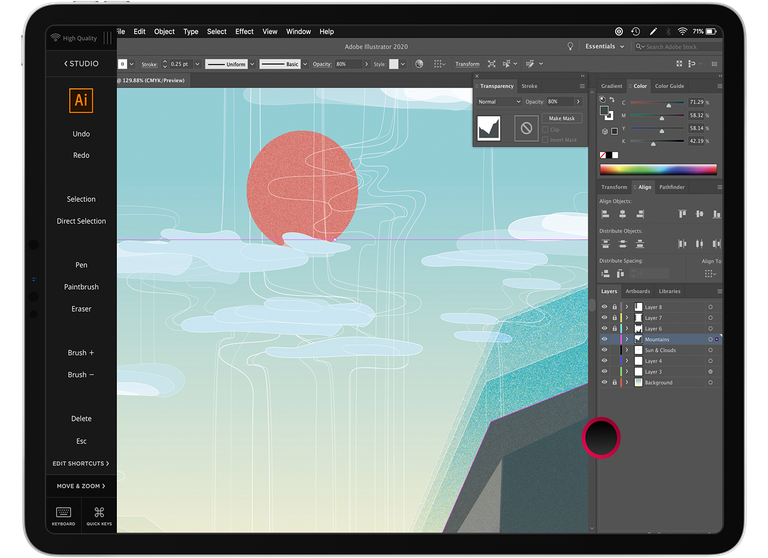Screen dimensions: 768x558
Task: Hide Layer 4 with its eye icon
Action: (x=604, y=361)
